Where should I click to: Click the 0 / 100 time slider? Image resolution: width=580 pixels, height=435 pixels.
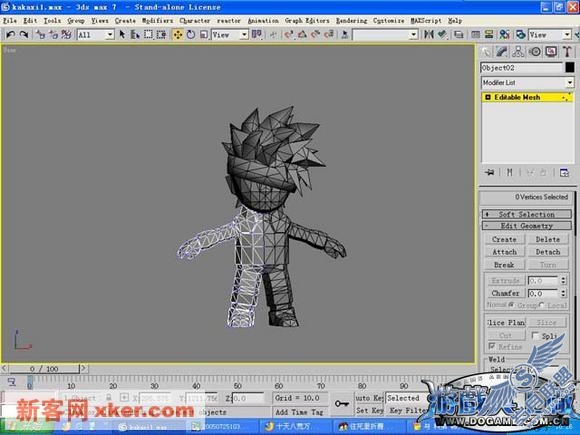pyautogui.click(x=44, y=369)
